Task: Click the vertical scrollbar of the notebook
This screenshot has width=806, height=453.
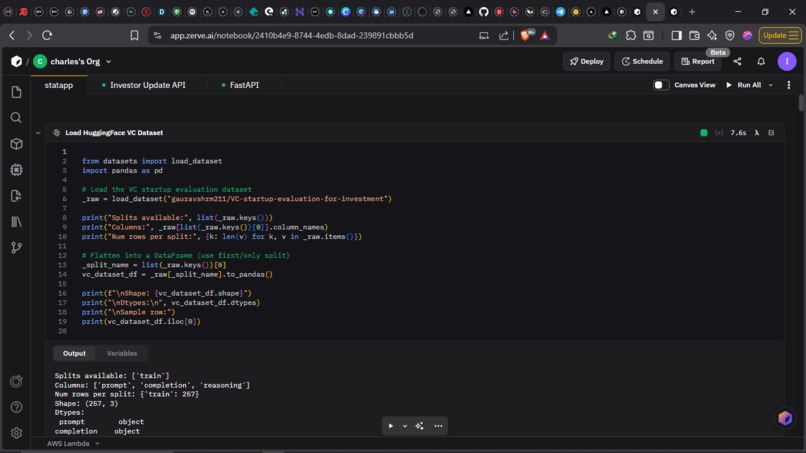Action: [x=801, y=103]
